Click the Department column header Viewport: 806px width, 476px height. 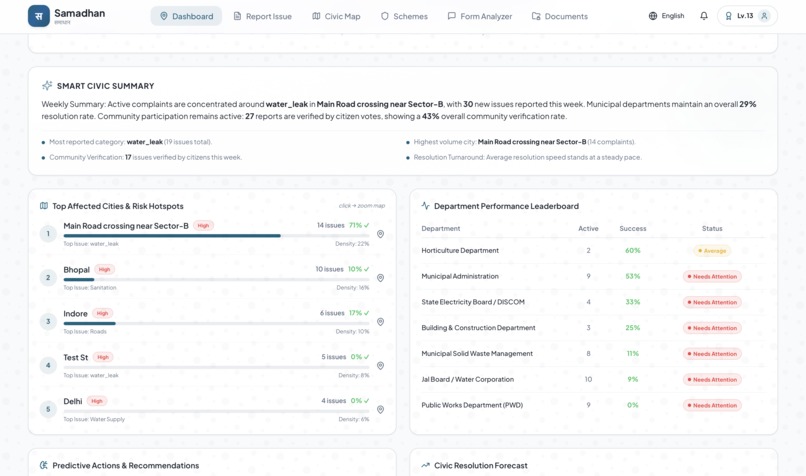[x=441, y=228]
